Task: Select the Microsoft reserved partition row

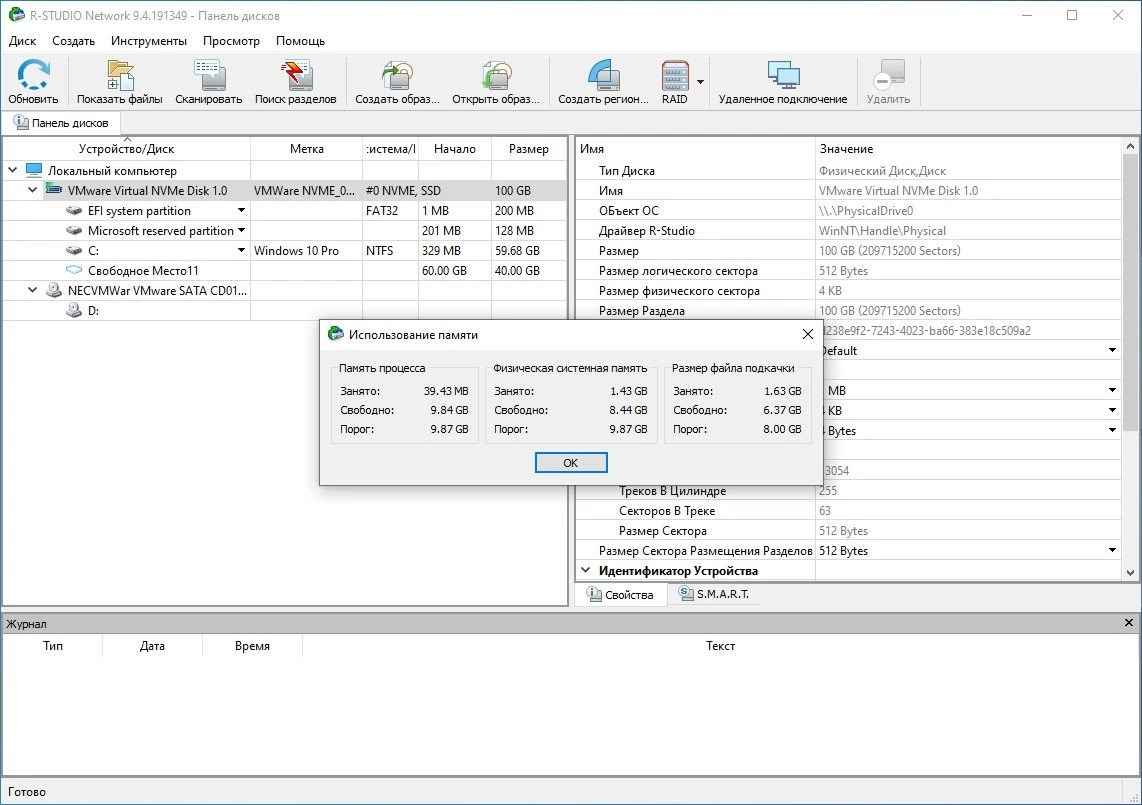Action: coord(284,230)
